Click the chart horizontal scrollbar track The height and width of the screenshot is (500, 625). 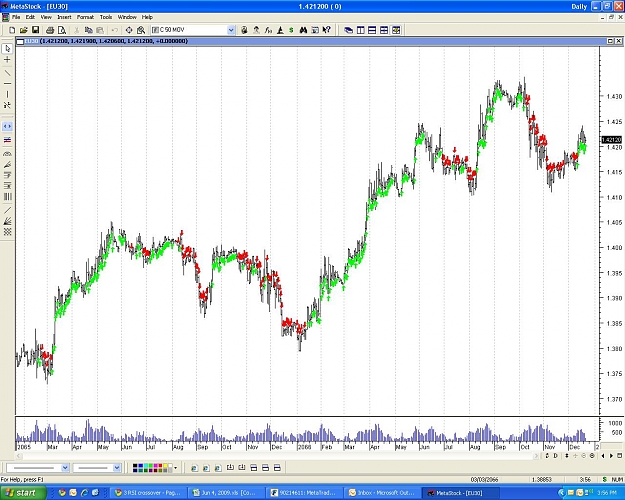click(x=277, y=456)
